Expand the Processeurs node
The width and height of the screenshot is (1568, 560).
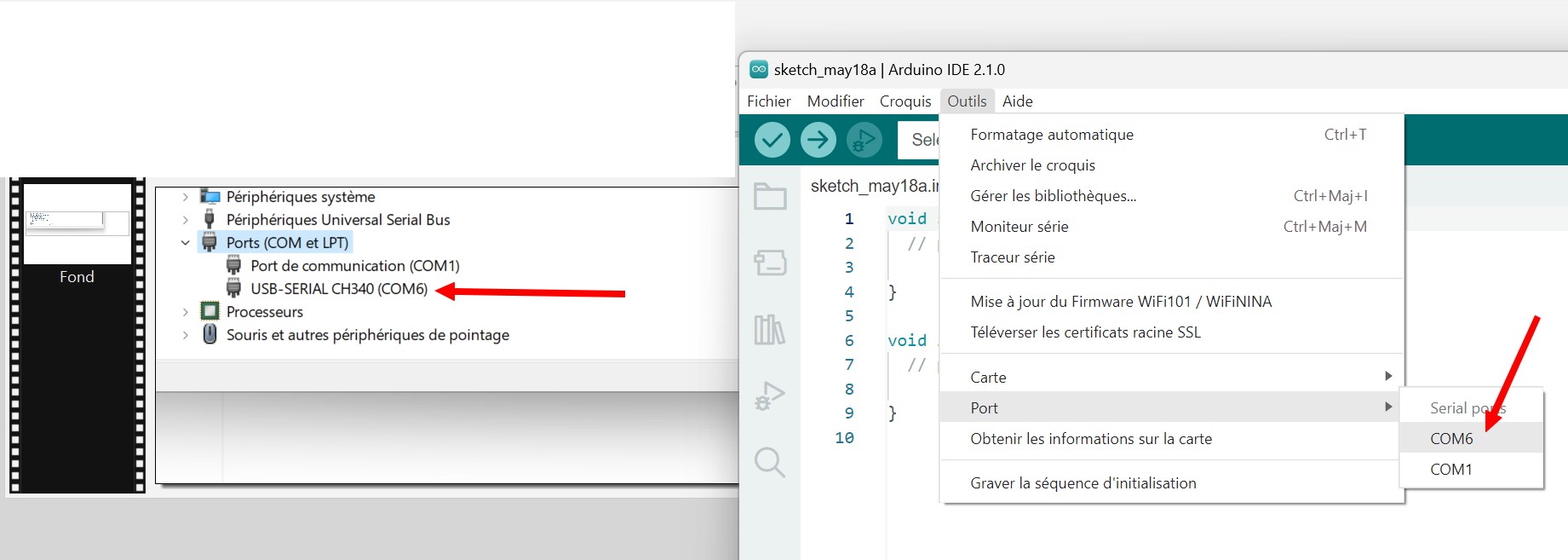click(185, 312)
